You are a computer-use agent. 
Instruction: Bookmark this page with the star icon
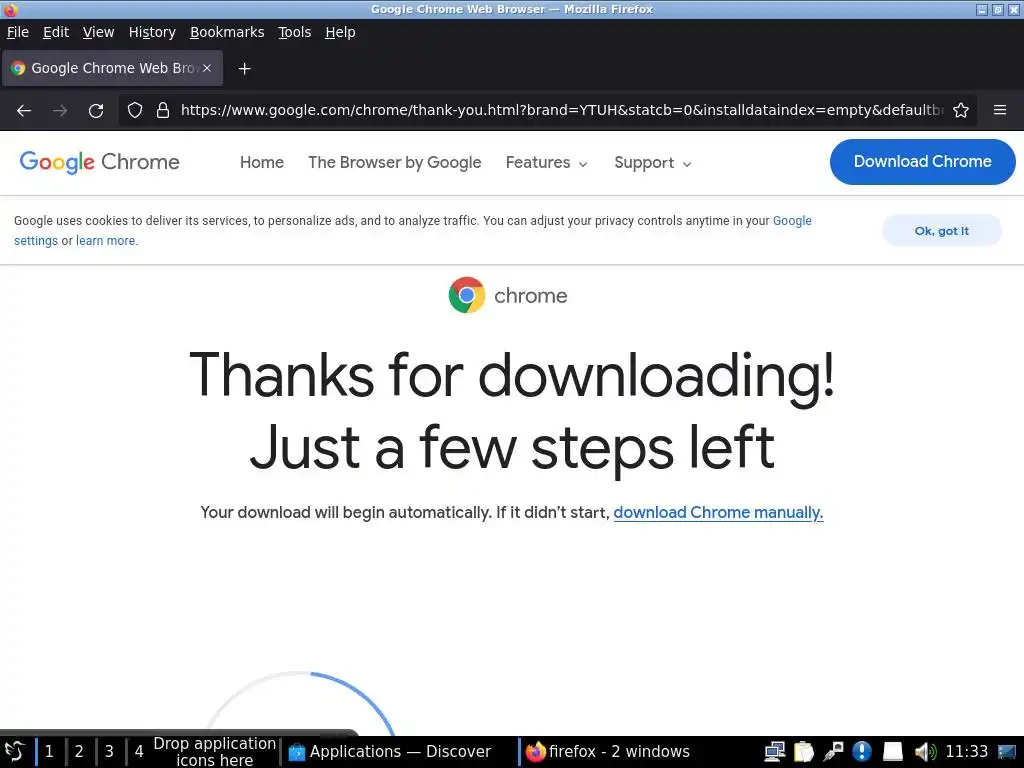click(x=961, y=110)
